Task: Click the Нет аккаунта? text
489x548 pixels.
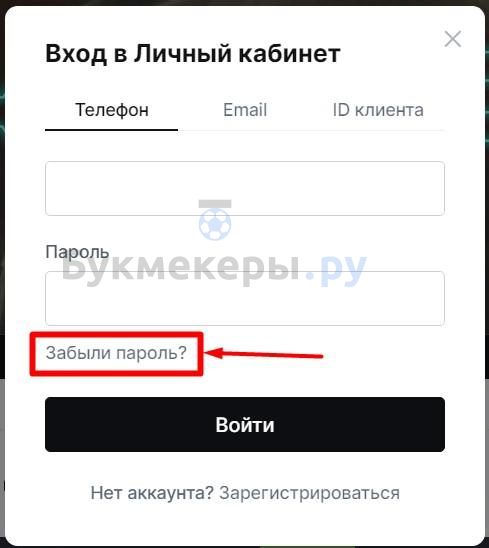Action: [152, 493]
